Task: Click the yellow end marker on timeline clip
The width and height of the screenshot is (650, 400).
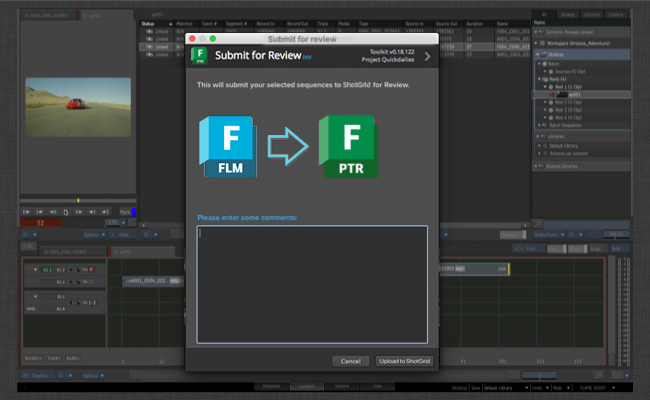Action: pyautogui.click(x=509, y=269)
